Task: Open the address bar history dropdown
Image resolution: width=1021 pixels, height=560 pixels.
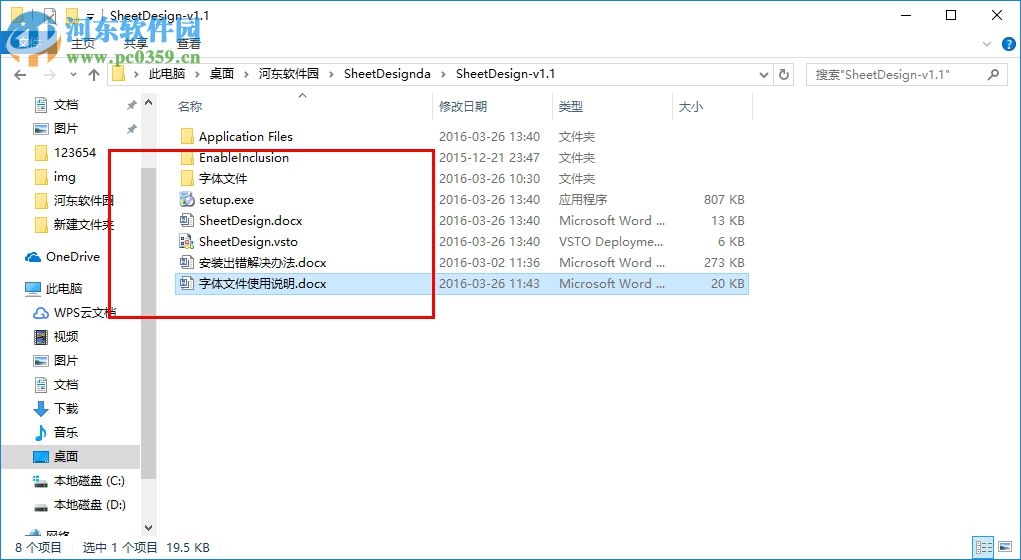Action: click(764, 74)
